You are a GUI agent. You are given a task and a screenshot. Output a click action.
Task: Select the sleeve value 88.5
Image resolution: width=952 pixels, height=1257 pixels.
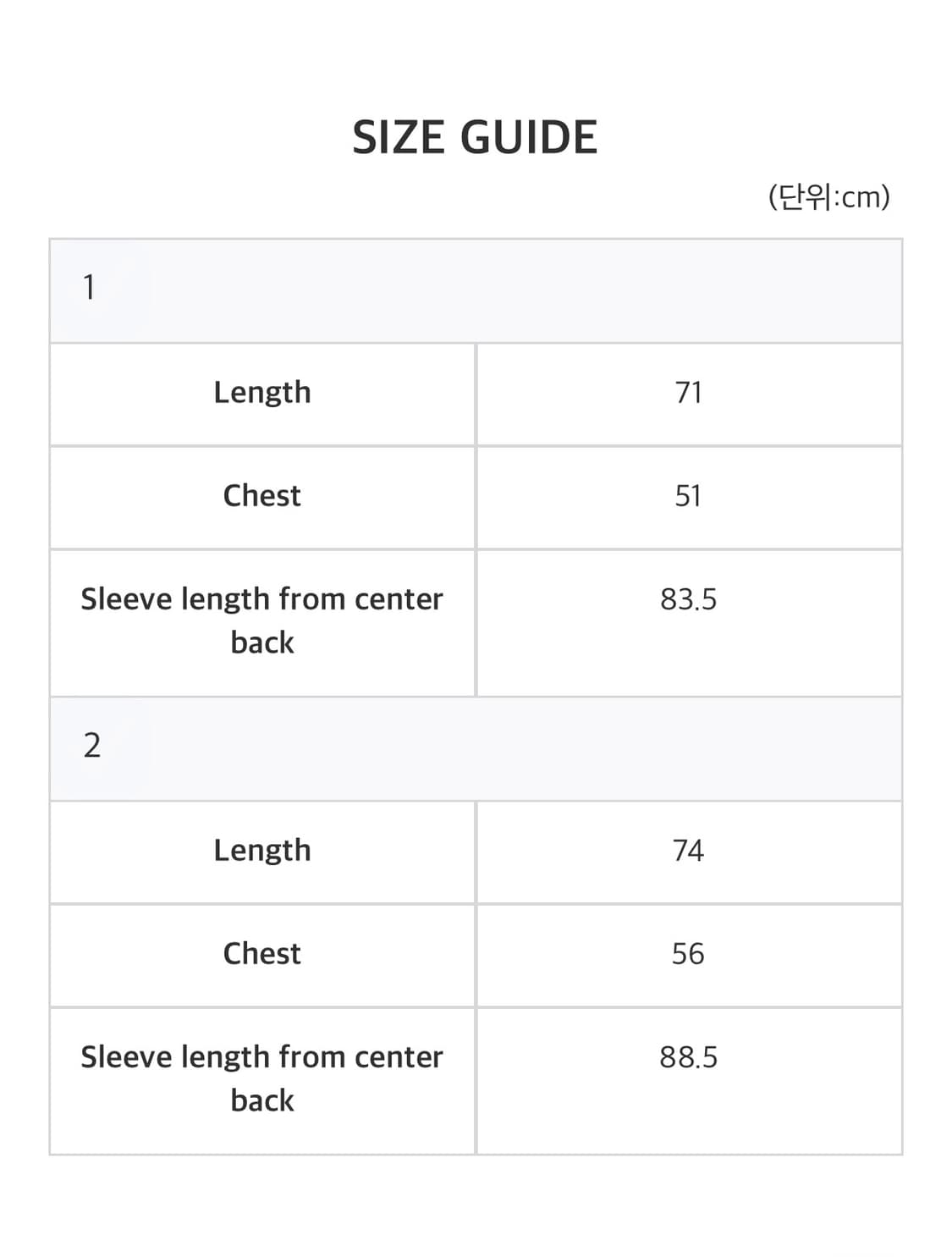click(x=688, y=1057)
